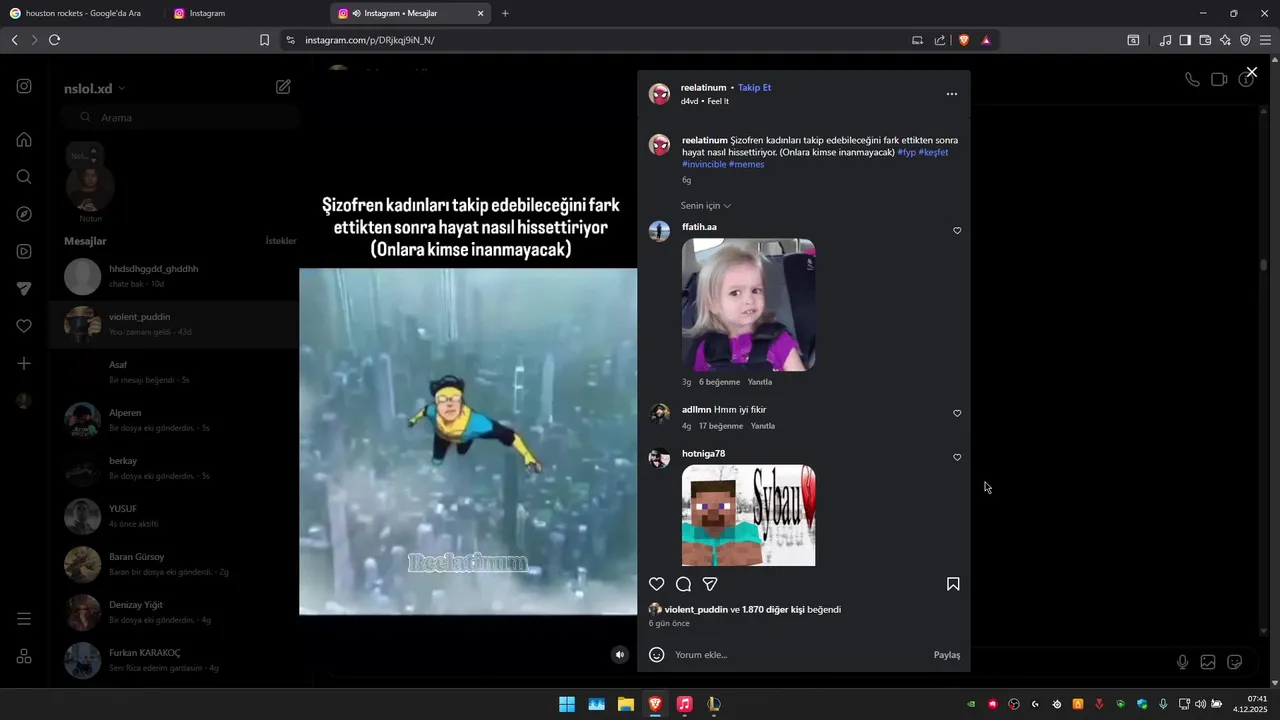Screen dimensions: 1280x720
Task: Open the #invincible hashtag link
Action: tap(704, 164)
